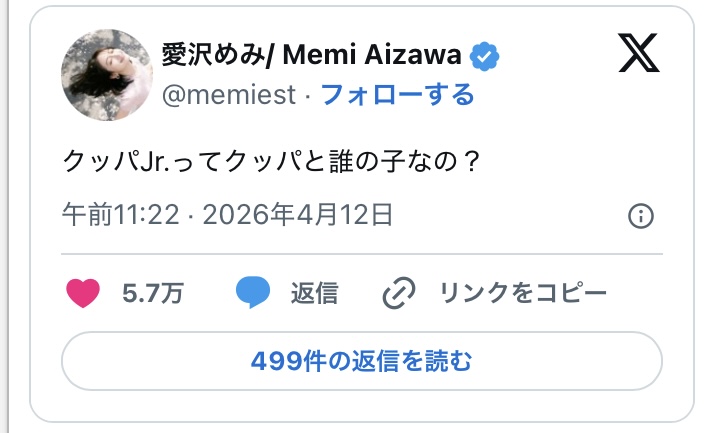Click empty space right of the tweet text

(580, 161)
